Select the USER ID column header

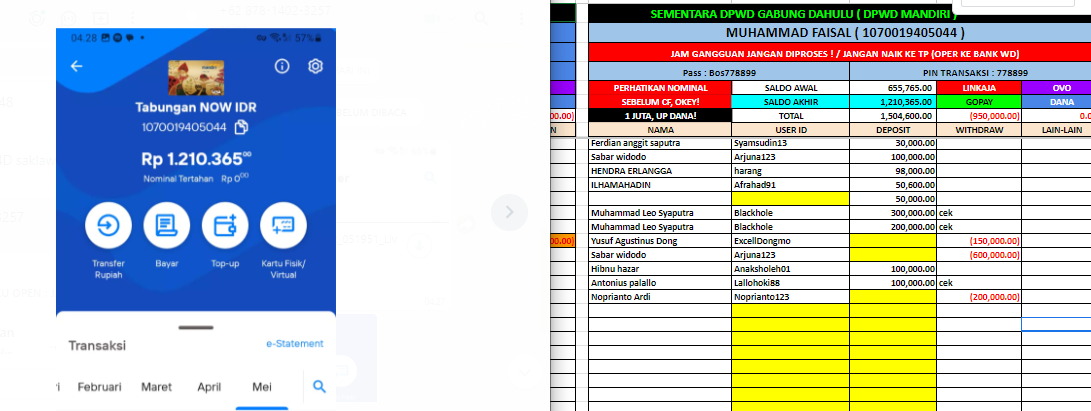click(x=790, y=130)
